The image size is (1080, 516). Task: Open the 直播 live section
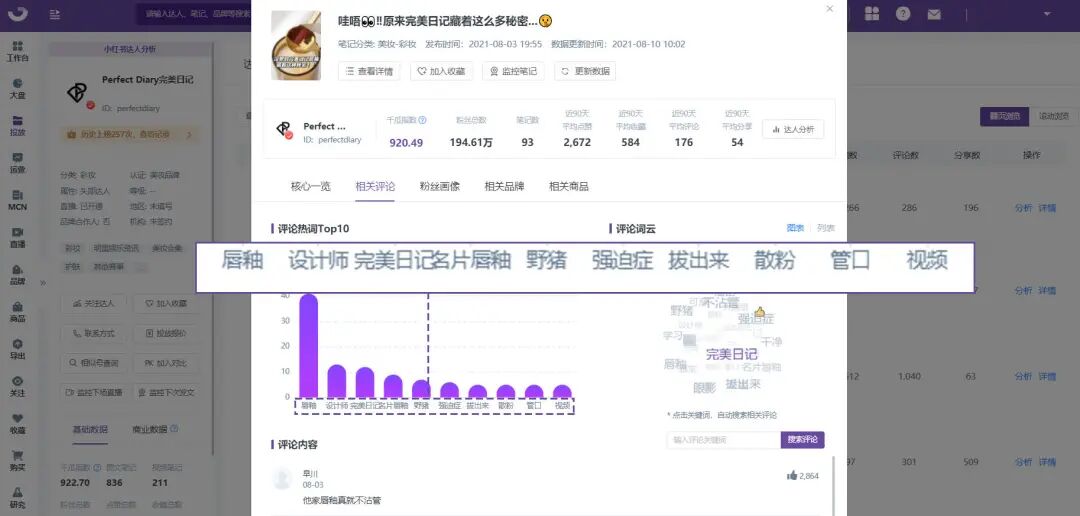click(x=17, y=238)
